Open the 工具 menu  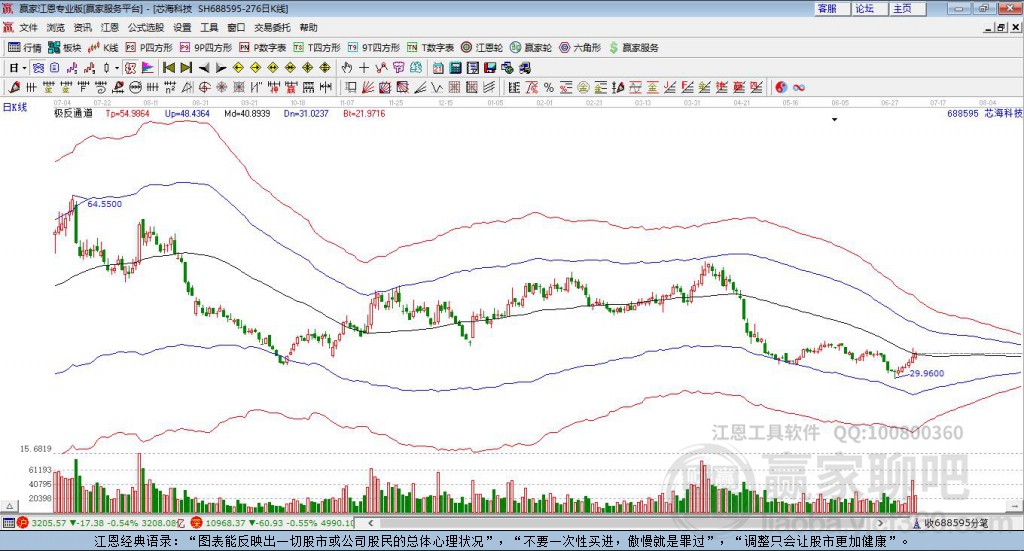tap(209, 27)
